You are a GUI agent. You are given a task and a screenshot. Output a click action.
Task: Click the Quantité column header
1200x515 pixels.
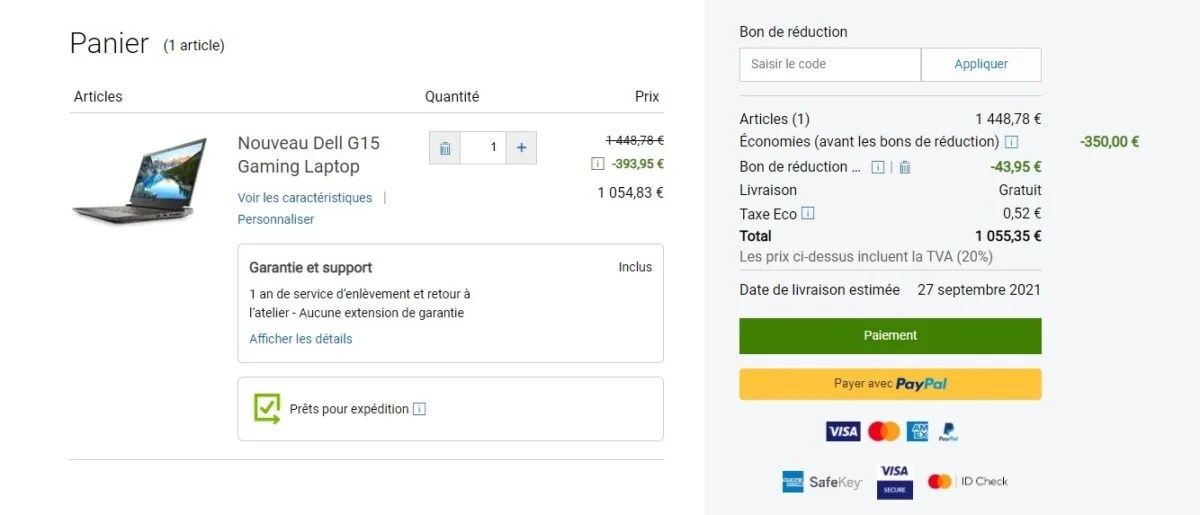[452, 97]
